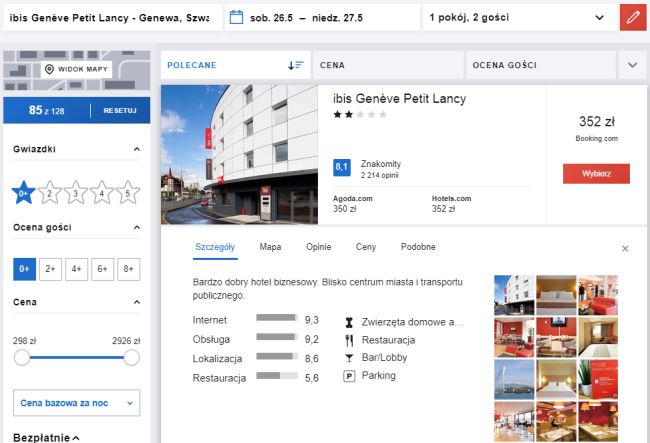Image resolution: width=650 pixels, height=443 pixels.
Task: Click the Parking amenity icon
Action: (x=349, y=376)
